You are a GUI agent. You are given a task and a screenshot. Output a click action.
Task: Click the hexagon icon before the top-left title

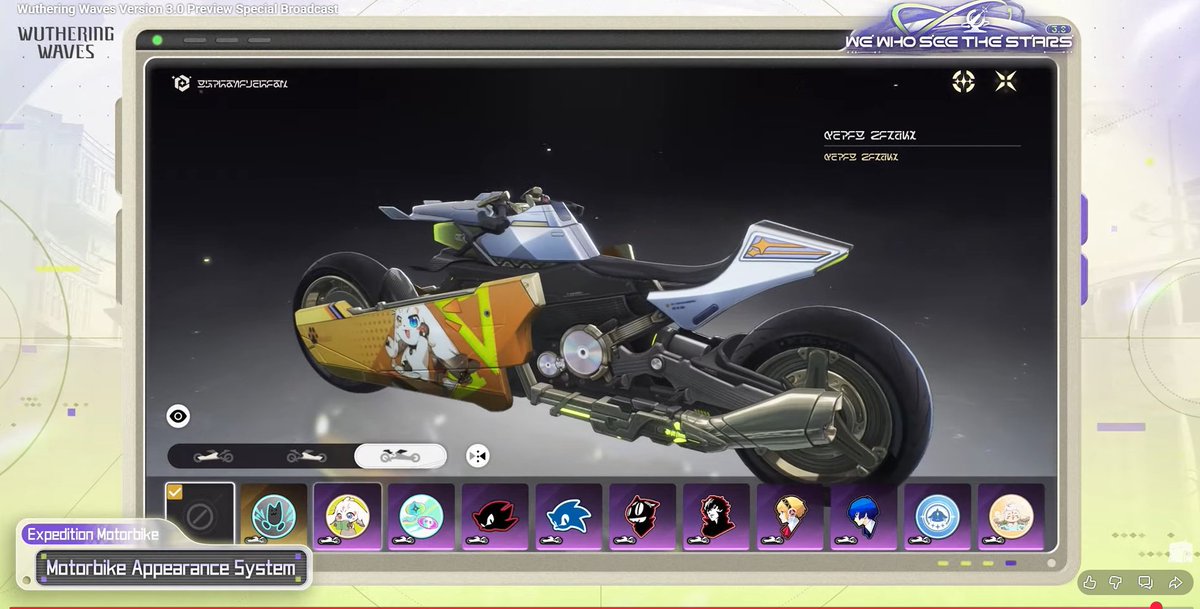(181, 84)
